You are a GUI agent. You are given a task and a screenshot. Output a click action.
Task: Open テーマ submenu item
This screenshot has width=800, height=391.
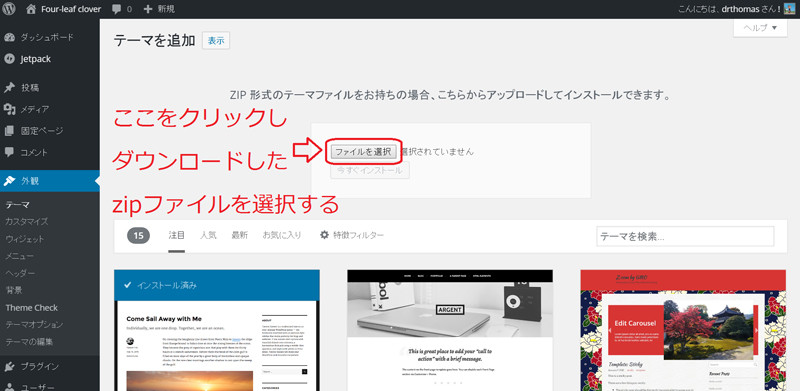click(x=17, y=205)
